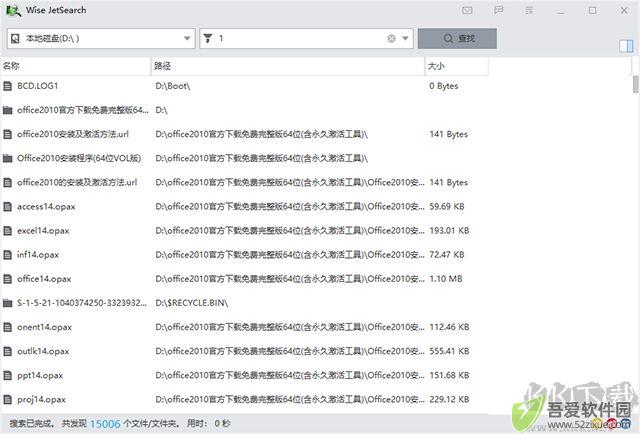
Task: Click the 15006 result count in status bar
Action: click(x=105, y=424)
